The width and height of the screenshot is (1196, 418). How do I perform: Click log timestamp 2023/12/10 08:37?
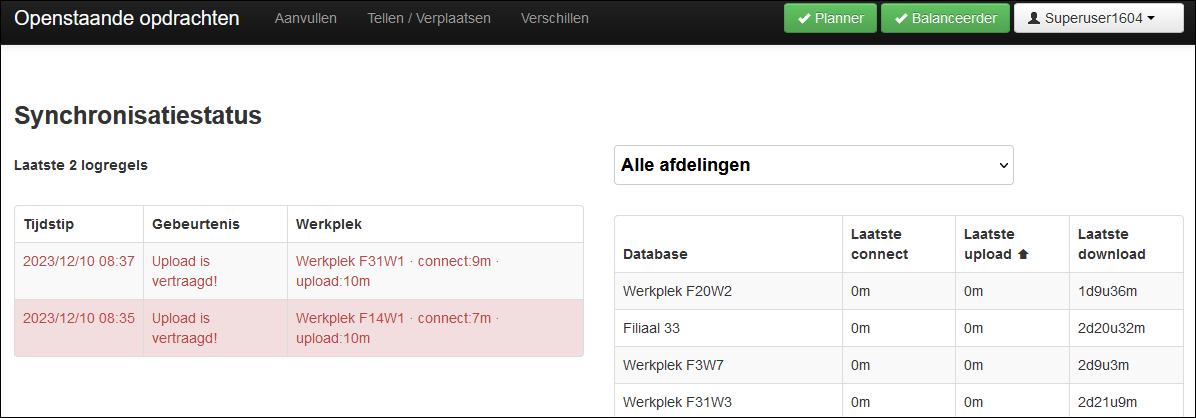[79, 261]
